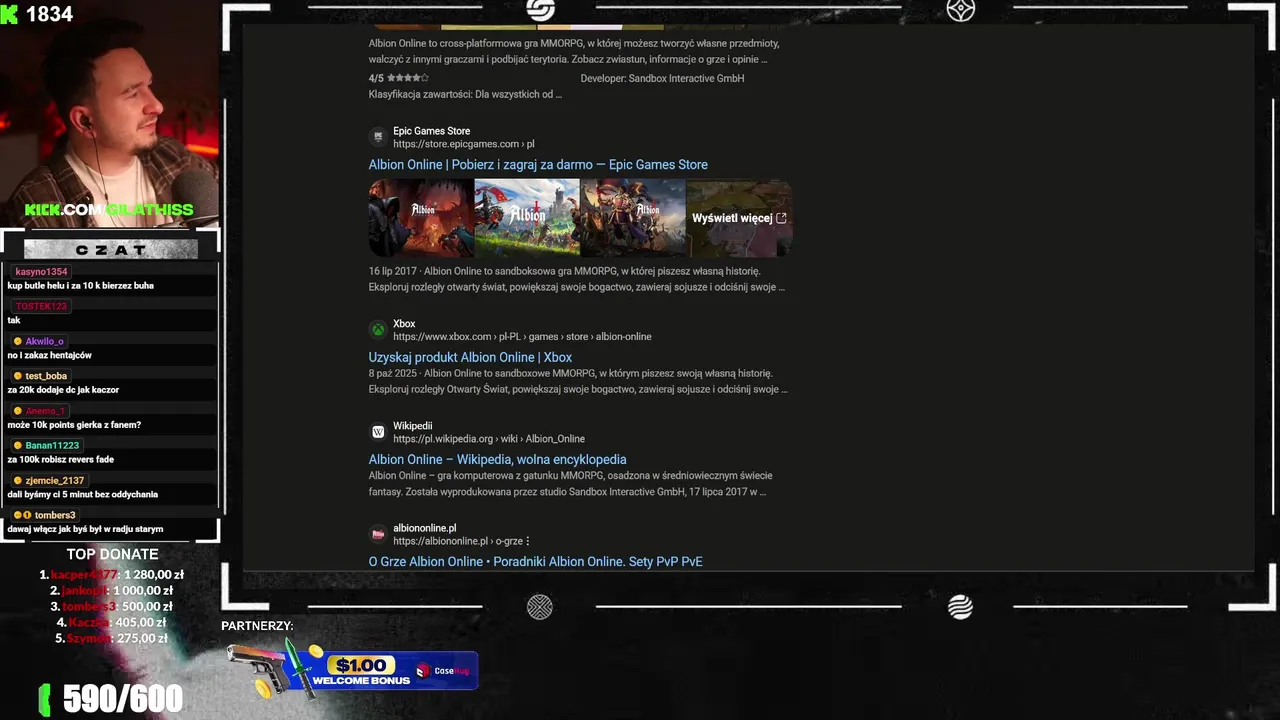This screenshot has width=1280, height=720.
Task: Click message 'kup butle helu i za 10 k'
Action: pos(81,286)
